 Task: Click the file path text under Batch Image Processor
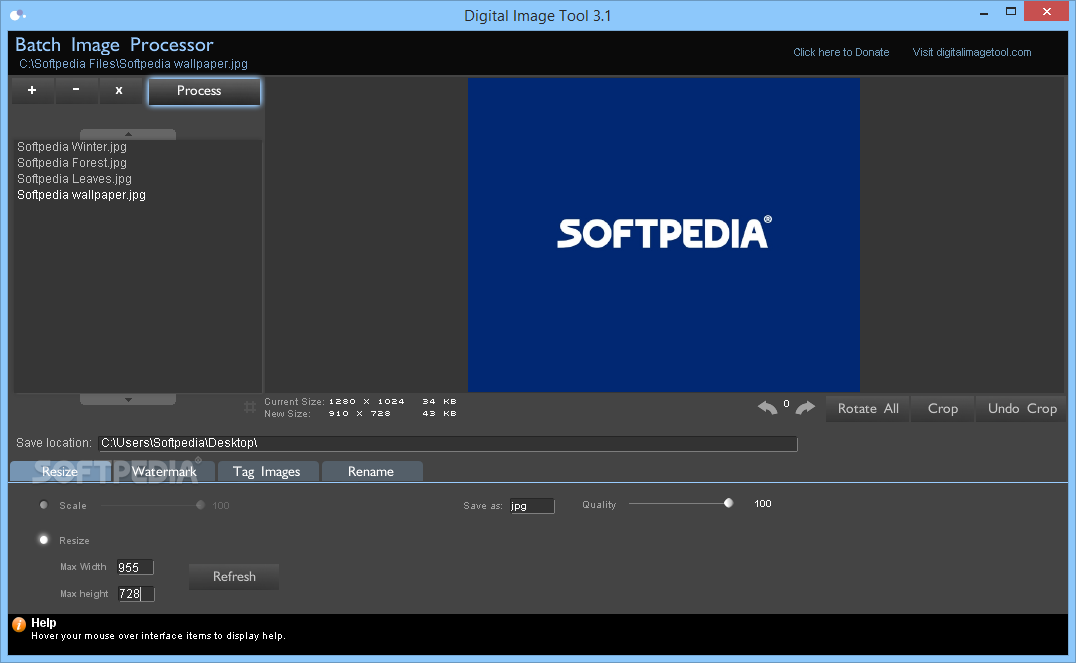click(133, 64)
